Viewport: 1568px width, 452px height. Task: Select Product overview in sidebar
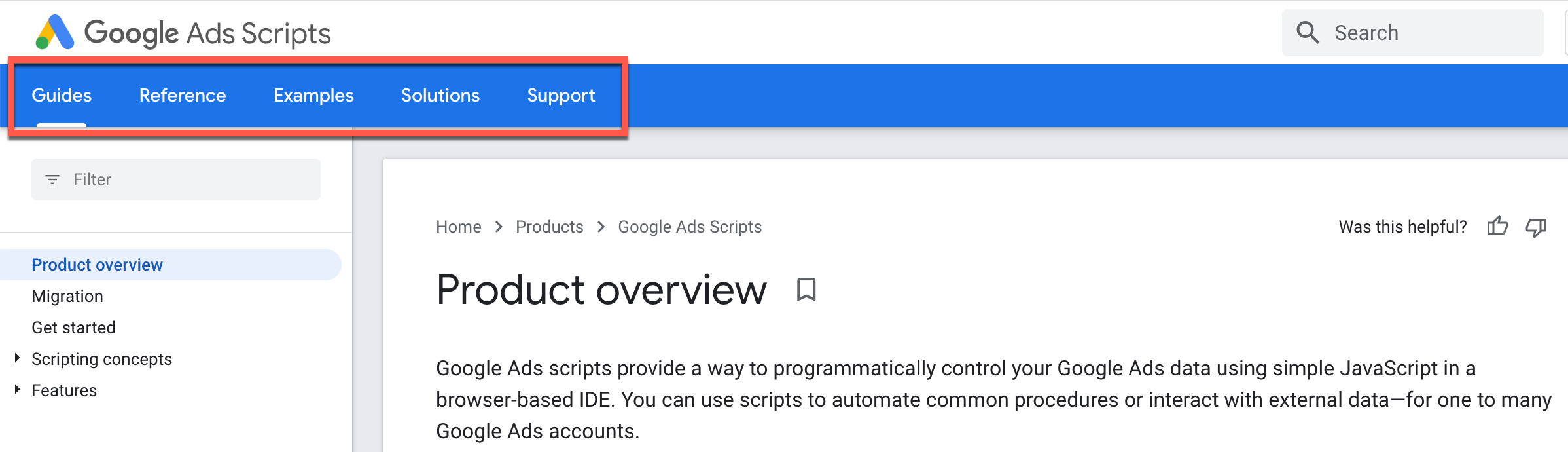click(x=170, y=265)
